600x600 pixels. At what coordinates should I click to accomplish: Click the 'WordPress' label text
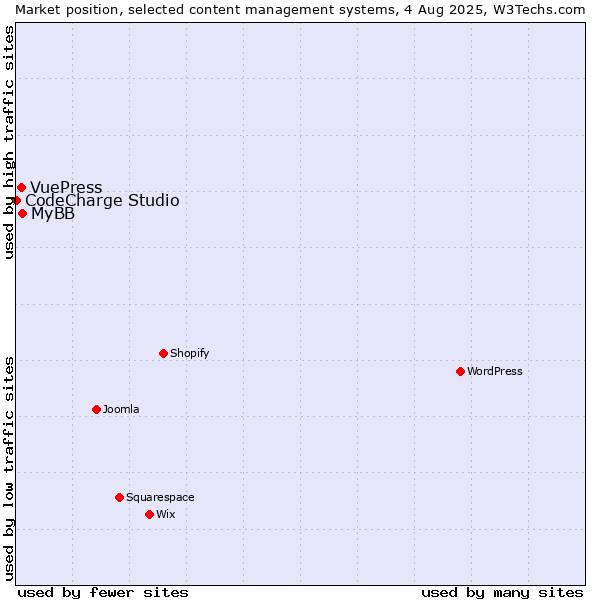(x=494, y=371)
